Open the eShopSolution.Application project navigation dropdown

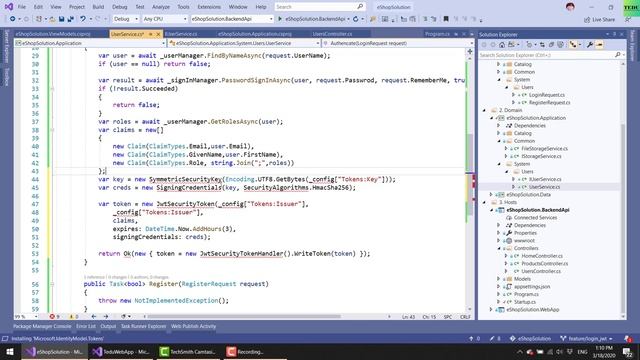click(x=90, y=43)
